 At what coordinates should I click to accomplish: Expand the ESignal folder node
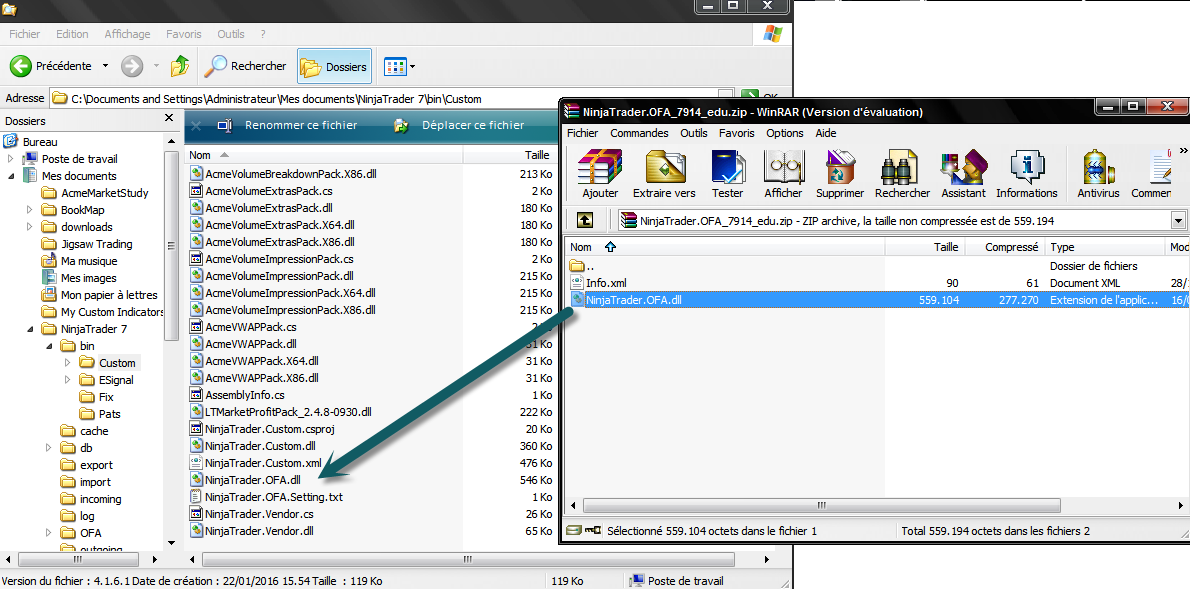click(68, 380)
